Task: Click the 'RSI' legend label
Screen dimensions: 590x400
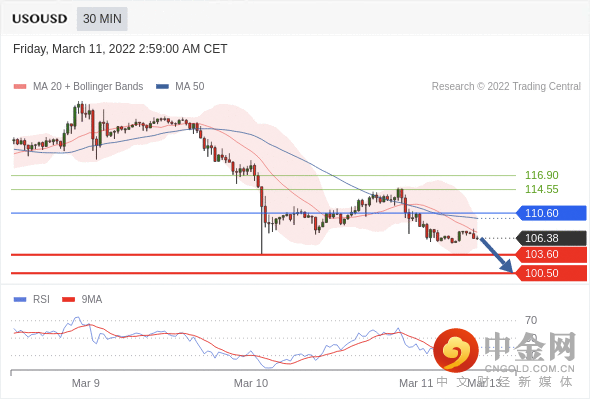Action: coord(41,300)
